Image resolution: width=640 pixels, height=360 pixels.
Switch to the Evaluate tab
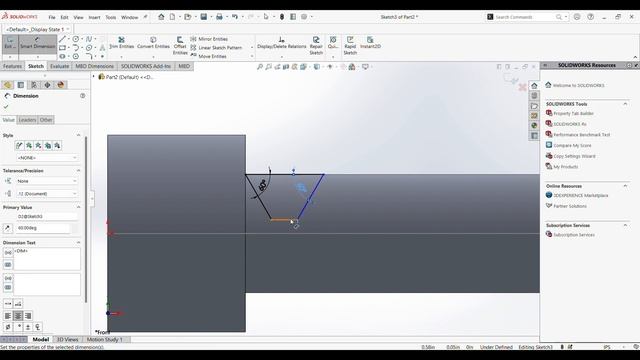pos(59,66)
